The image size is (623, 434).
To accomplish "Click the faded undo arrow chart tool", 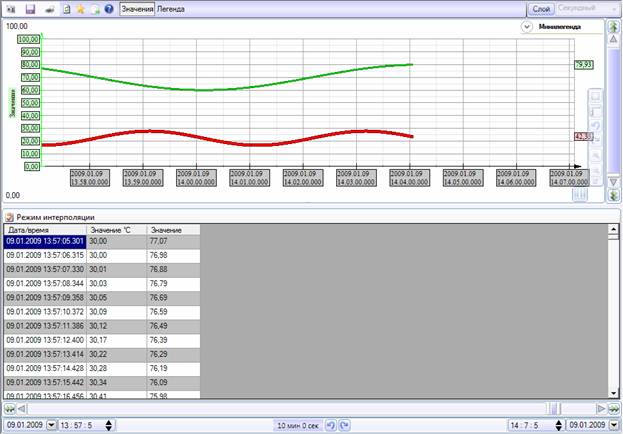I will point(595,126).
